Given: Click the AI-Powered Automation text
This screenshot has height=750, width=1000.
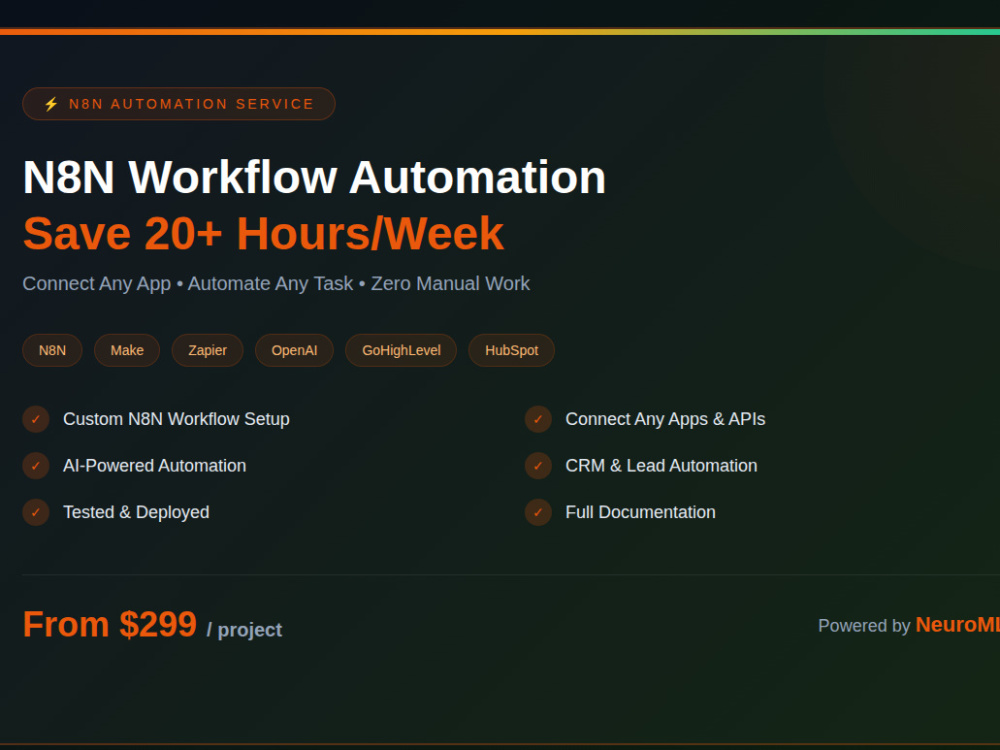Looking at the screenshot, I should click(154, 466).
